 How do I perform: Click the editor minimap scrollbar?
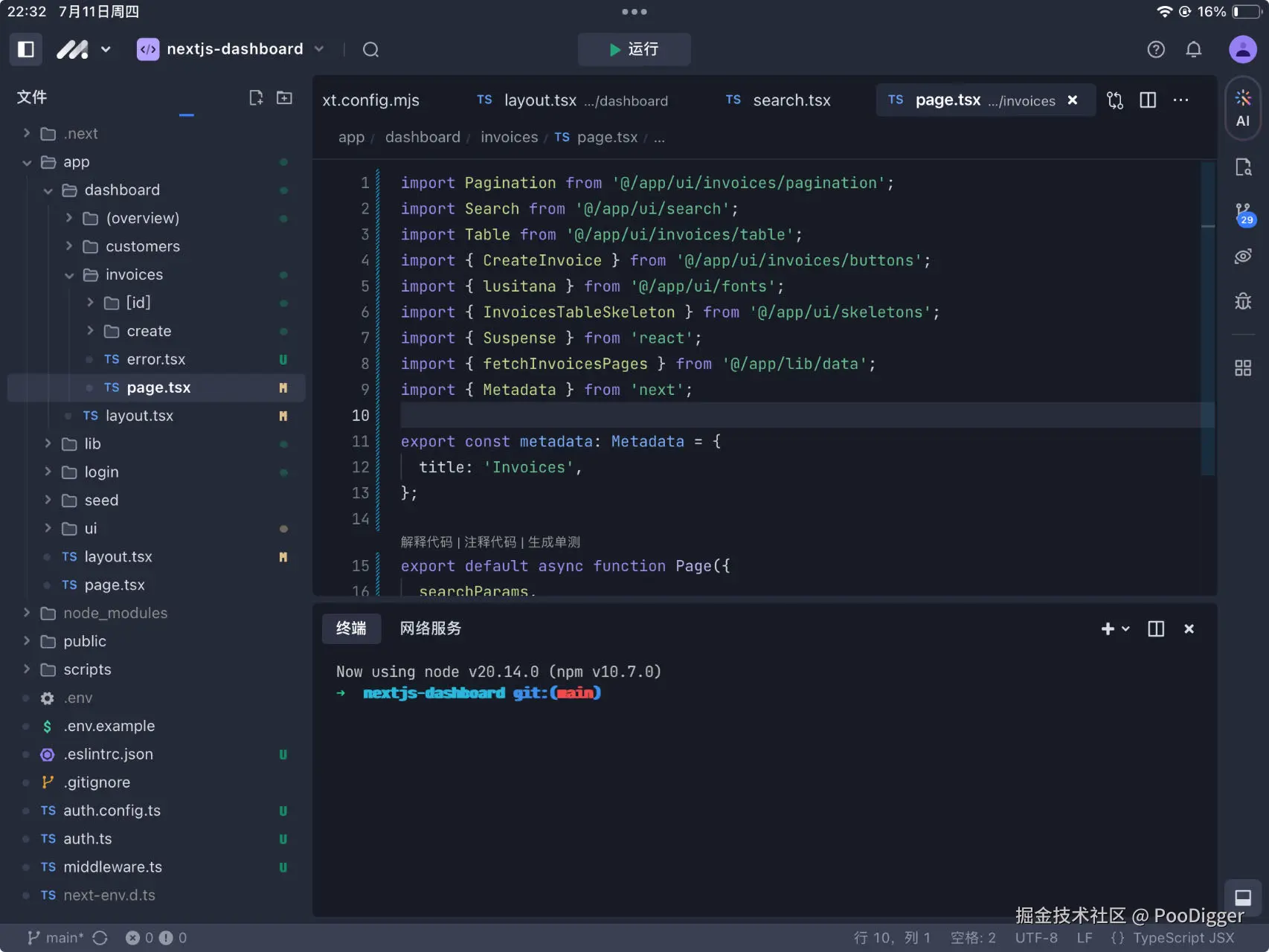coord(1208,320)
